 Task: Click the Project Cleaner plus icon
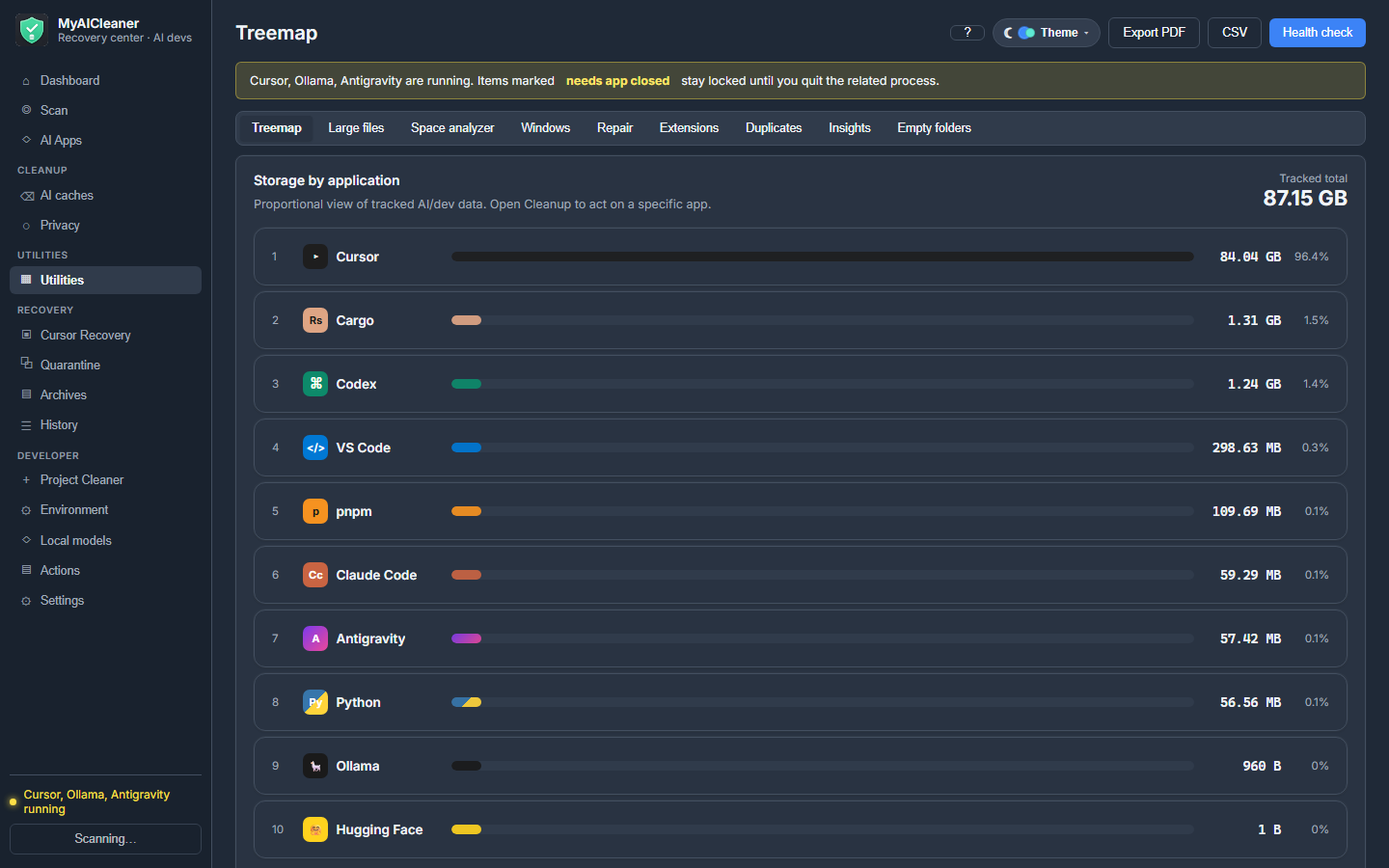(26, 480)
